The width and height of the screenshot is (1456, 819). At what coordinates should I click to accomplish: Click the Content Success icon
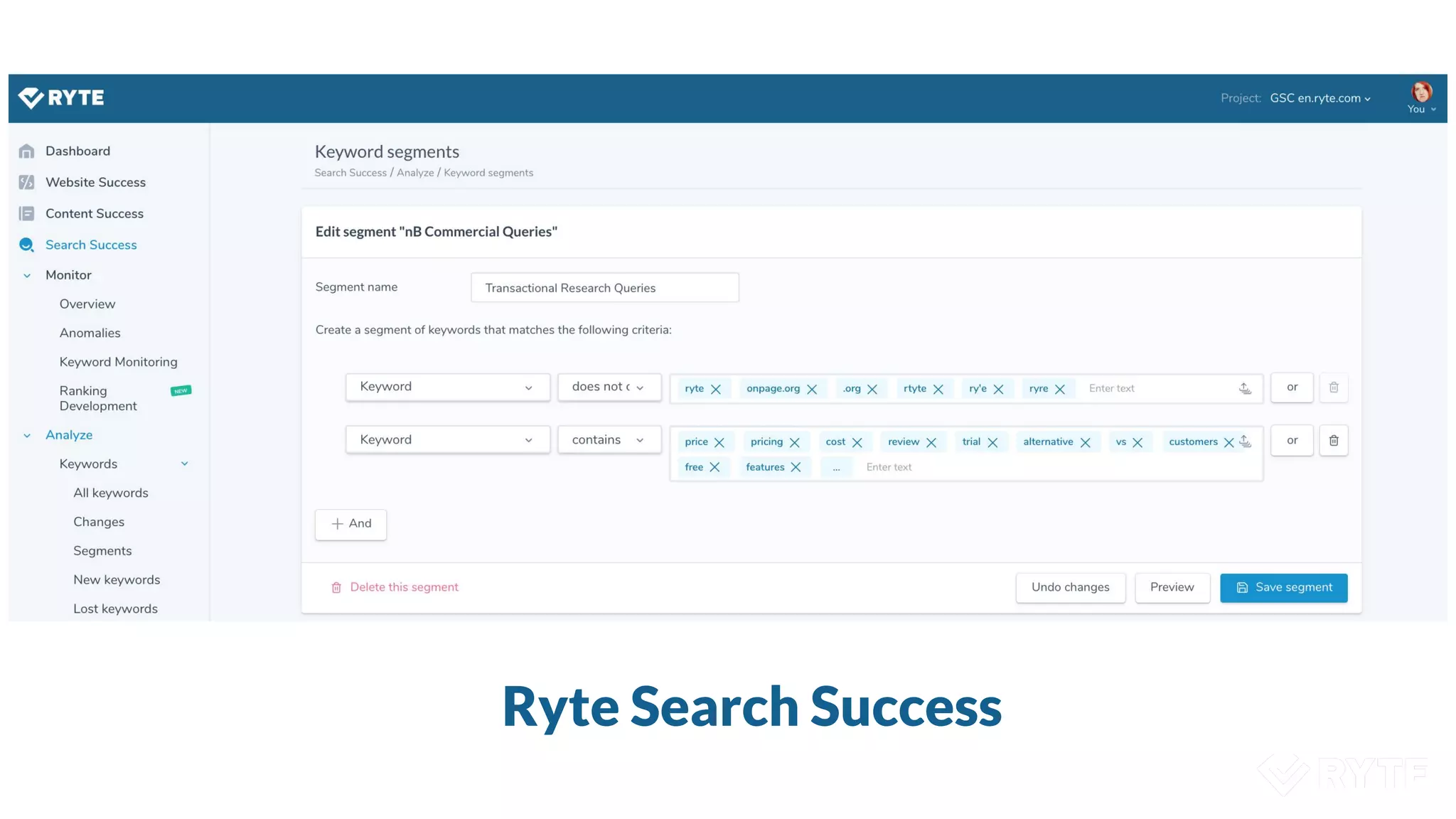26,213
